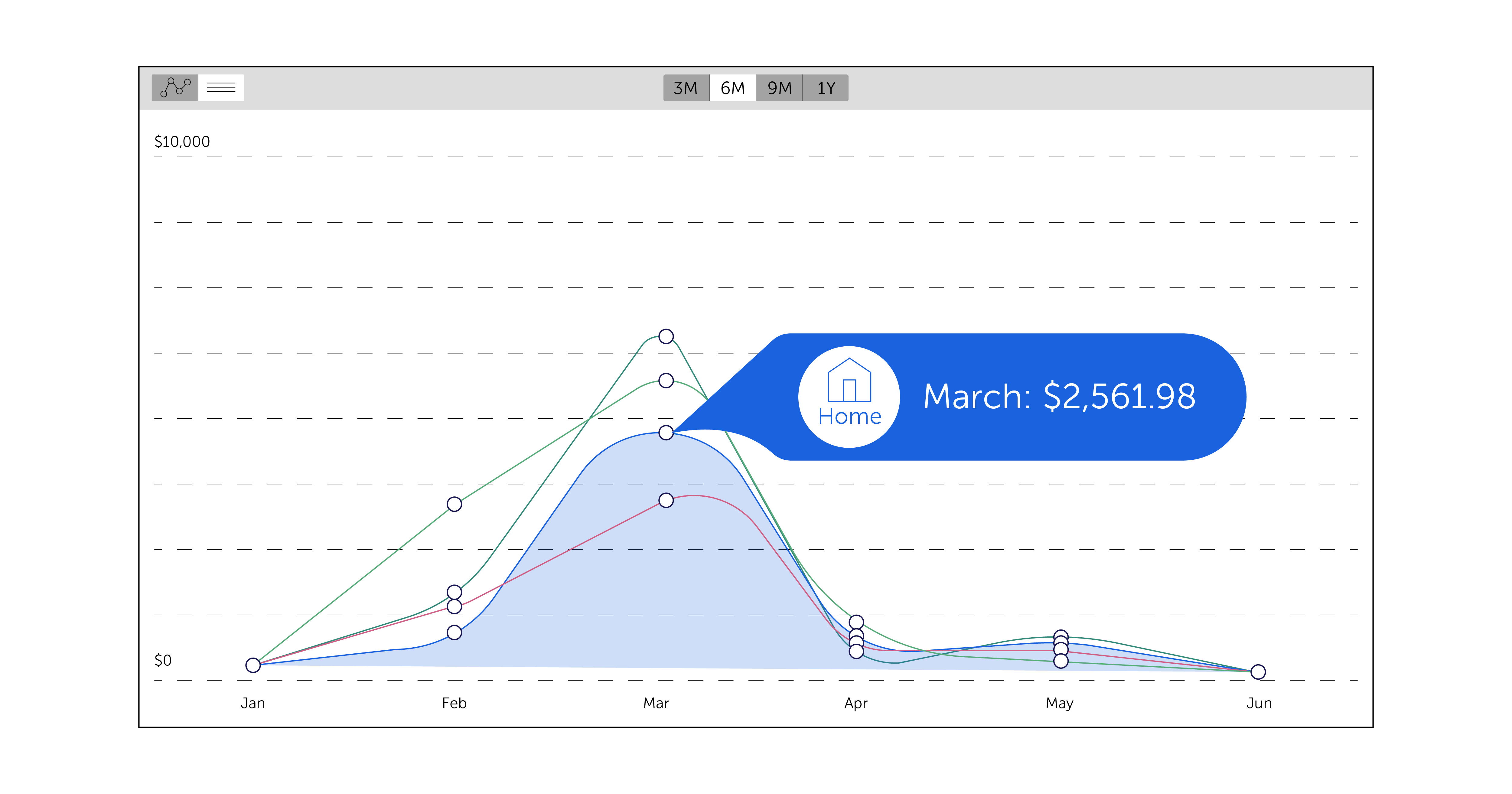1512x794 pixels.
Task: Select the light green February data point
Action: coord(454,504)
